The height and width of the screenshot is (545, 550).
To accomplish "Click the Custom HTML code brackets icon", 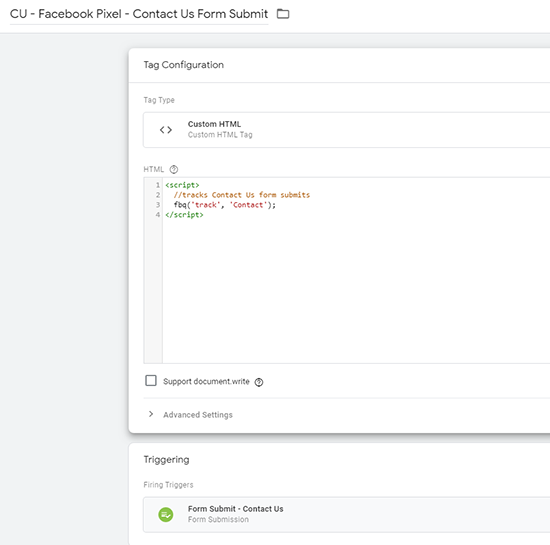I will pos(166,130).
